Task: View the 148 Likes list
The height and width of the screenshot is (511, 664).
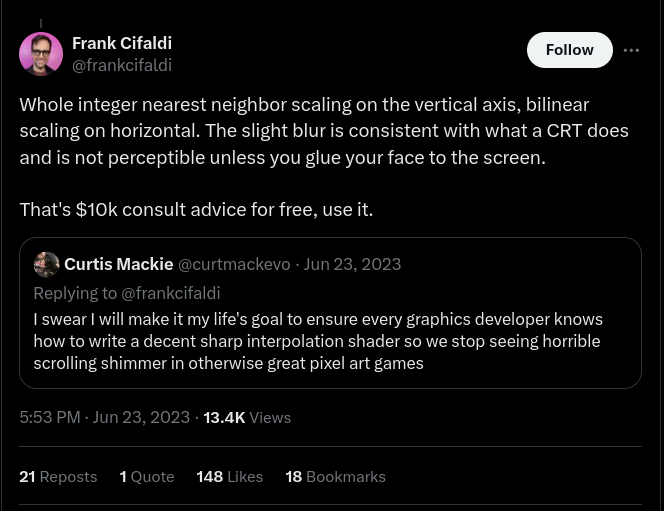Action: 229,476
